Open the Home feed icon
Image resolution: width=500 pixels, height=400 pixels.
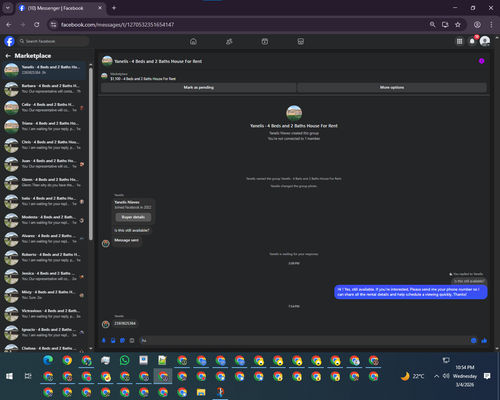pos(193,41)
